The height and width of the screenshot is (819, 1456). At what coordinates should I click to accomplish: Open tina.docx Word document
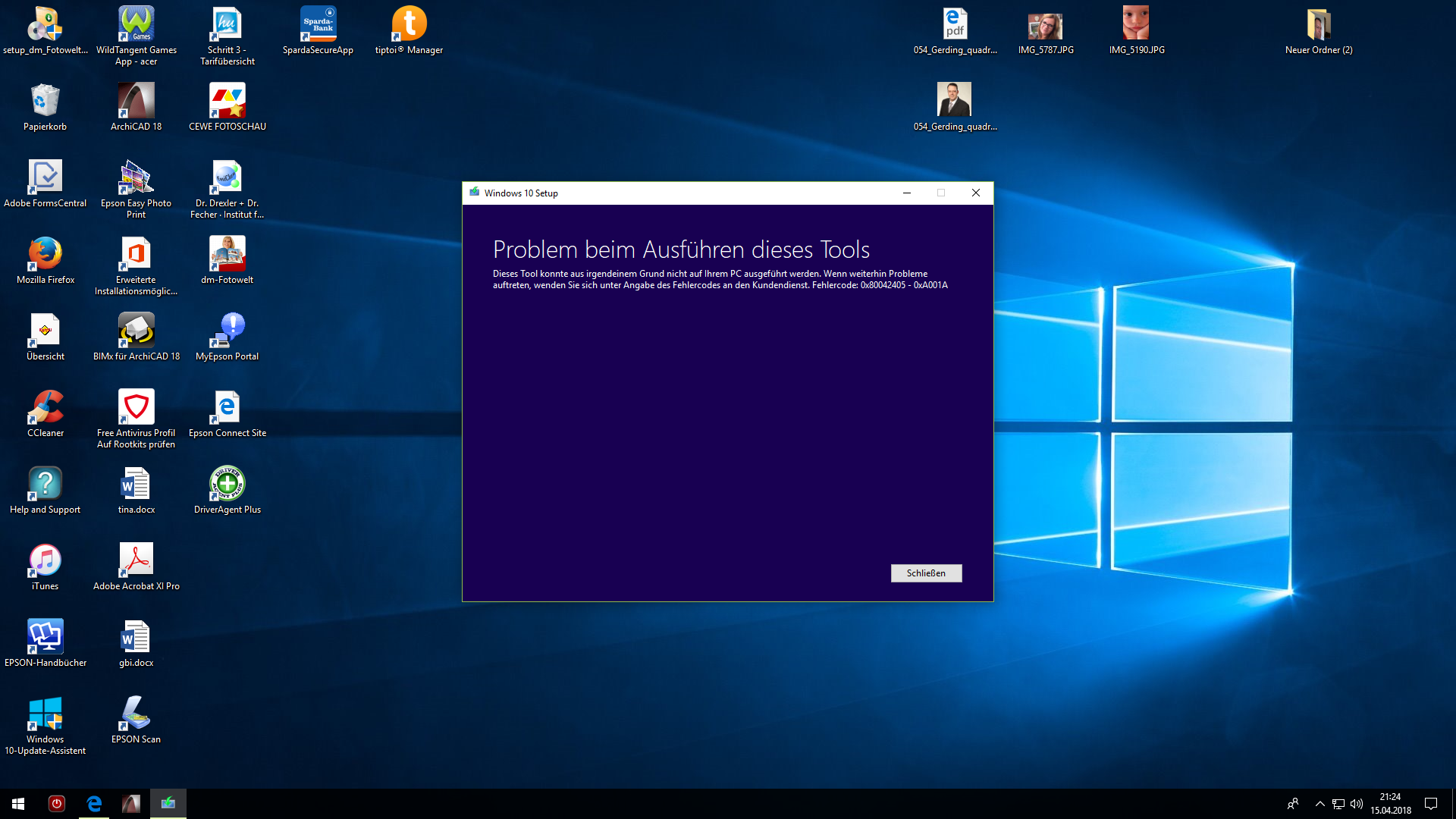(x=136, y=491)
